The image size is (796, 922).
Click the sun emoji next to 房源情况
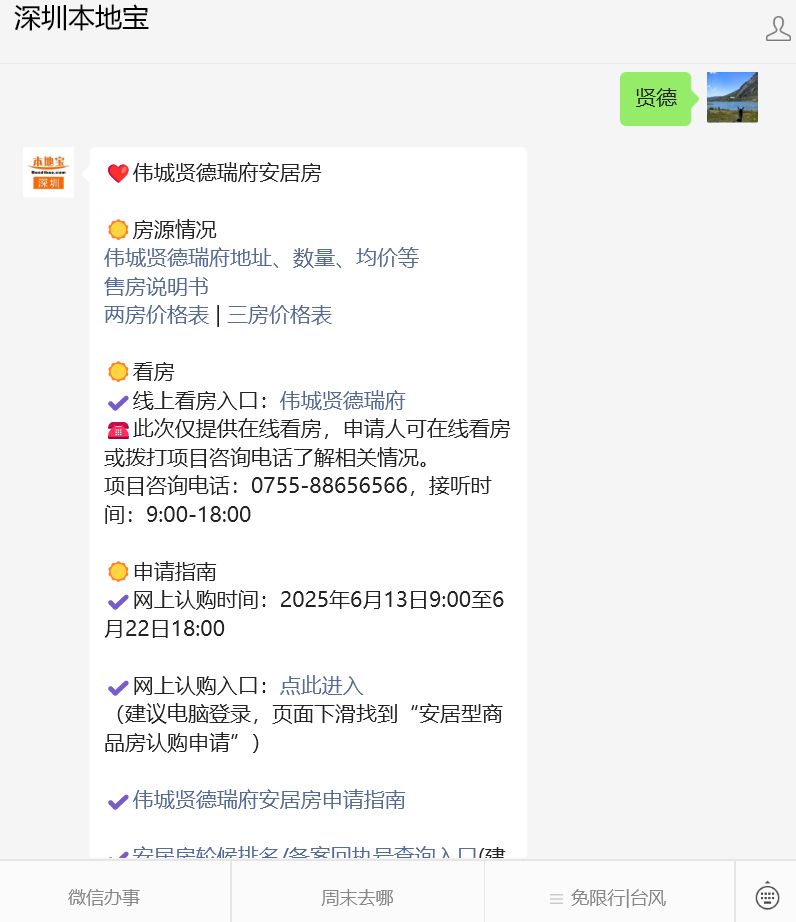pyautogui.click(x=118, y=230)
